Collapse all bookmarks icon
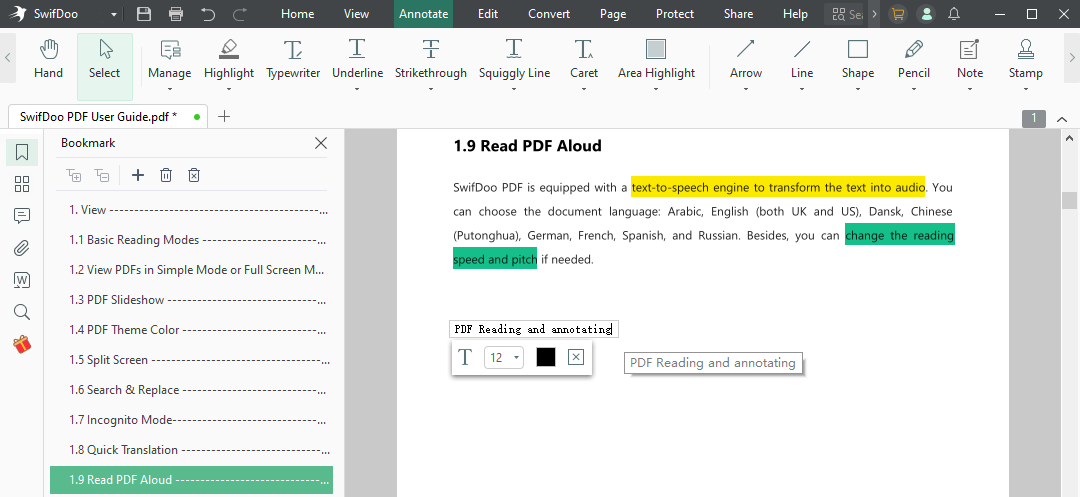Image resolution: width=1080 pixels, height=497 pixels. [102, 176]
